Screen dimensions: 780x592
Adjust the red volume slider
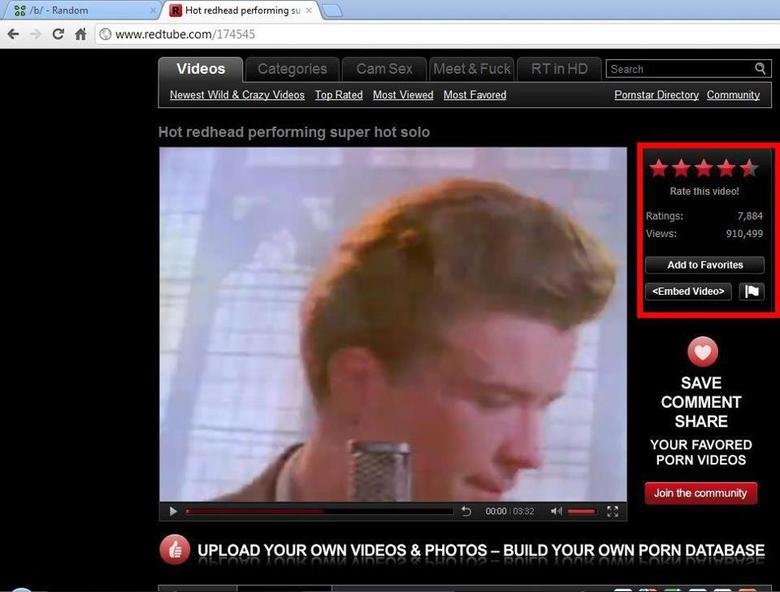[x=582, y=511]
